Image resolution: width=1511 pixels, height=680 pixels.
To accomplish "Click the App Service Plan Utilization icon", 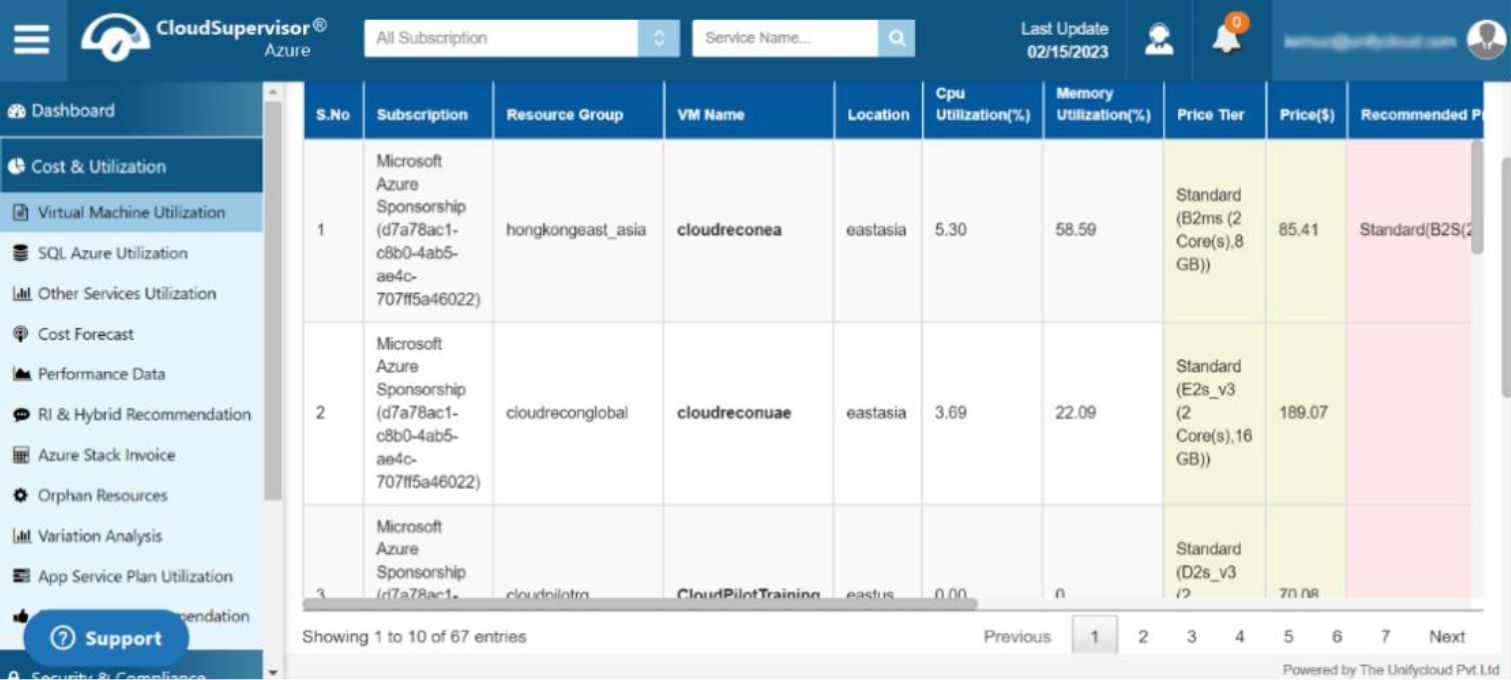I will click(x=21, y=577).
